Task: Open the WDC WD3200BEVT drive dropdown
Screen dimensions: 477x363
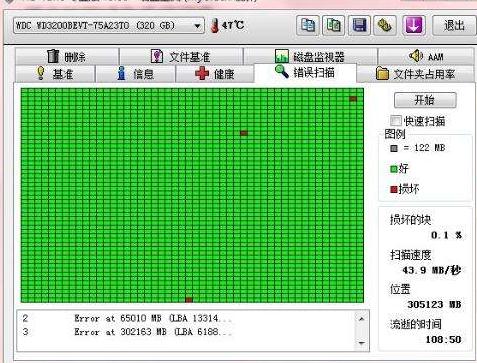Action: coord(109,26)
